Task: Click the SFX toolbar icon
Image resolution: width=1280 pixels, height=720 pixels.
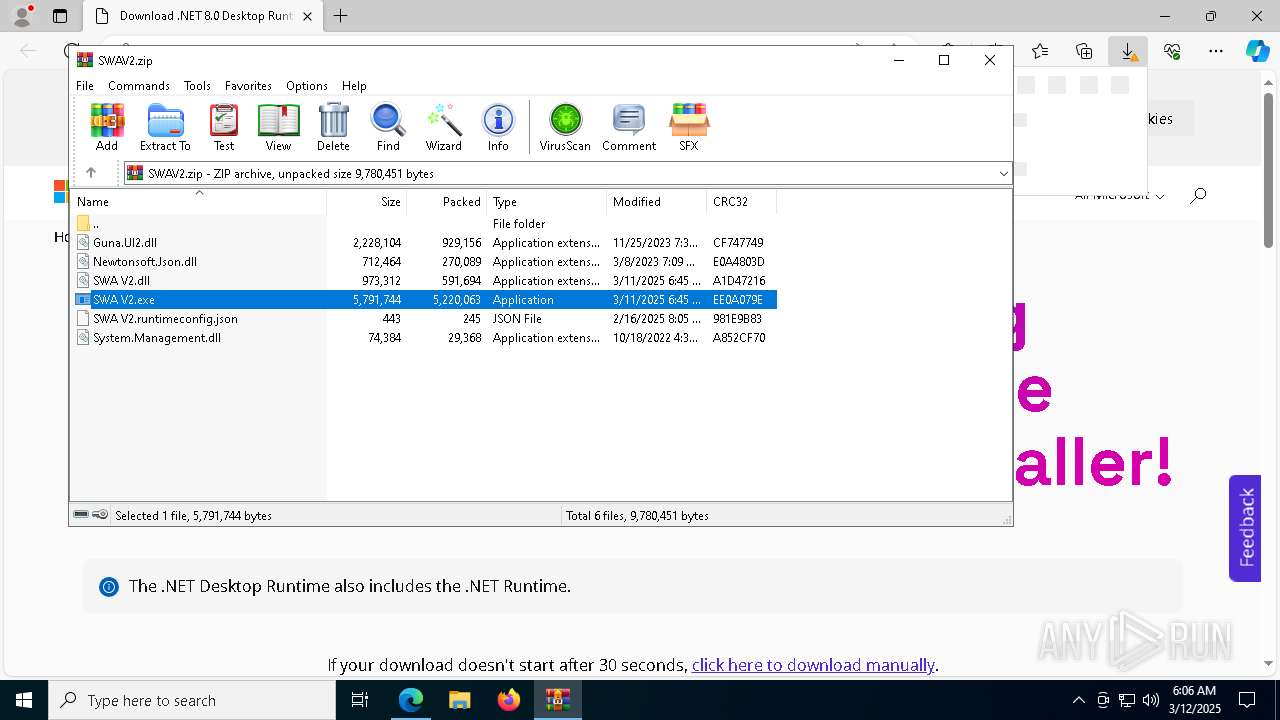Action: tap(689, 127)
